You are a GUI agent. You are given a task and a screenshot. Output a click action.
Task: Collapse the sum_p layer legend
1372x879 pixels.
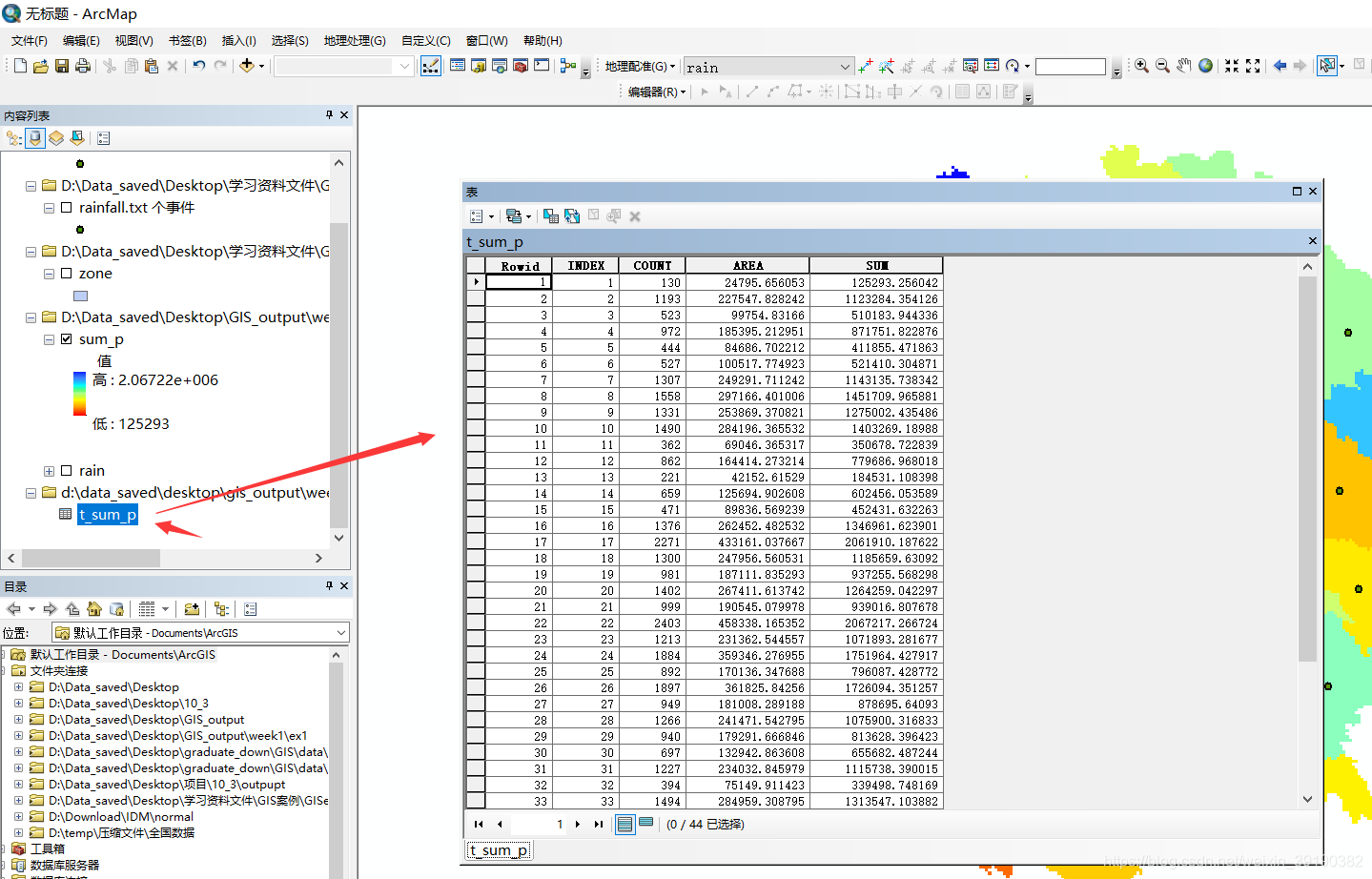pos(49,339)
